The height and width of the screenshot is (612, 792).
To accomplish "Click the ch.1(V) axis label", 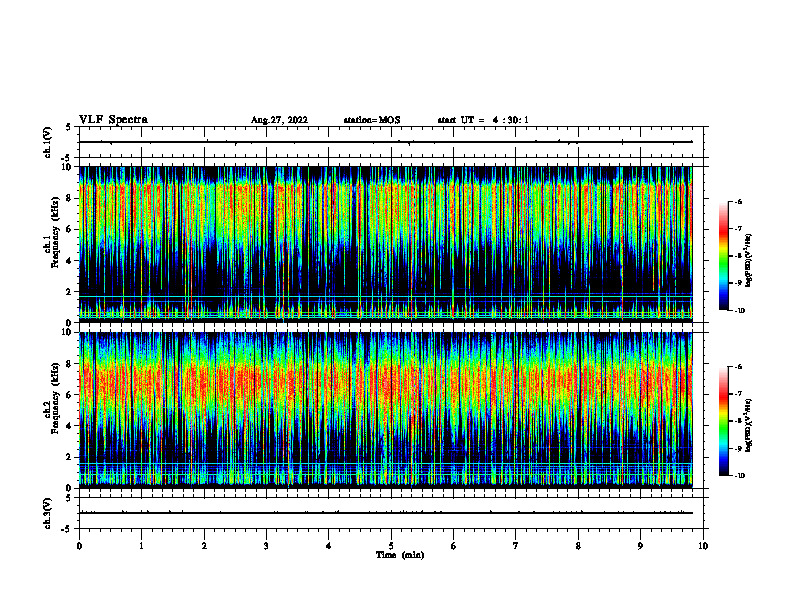I will [47, 142].
